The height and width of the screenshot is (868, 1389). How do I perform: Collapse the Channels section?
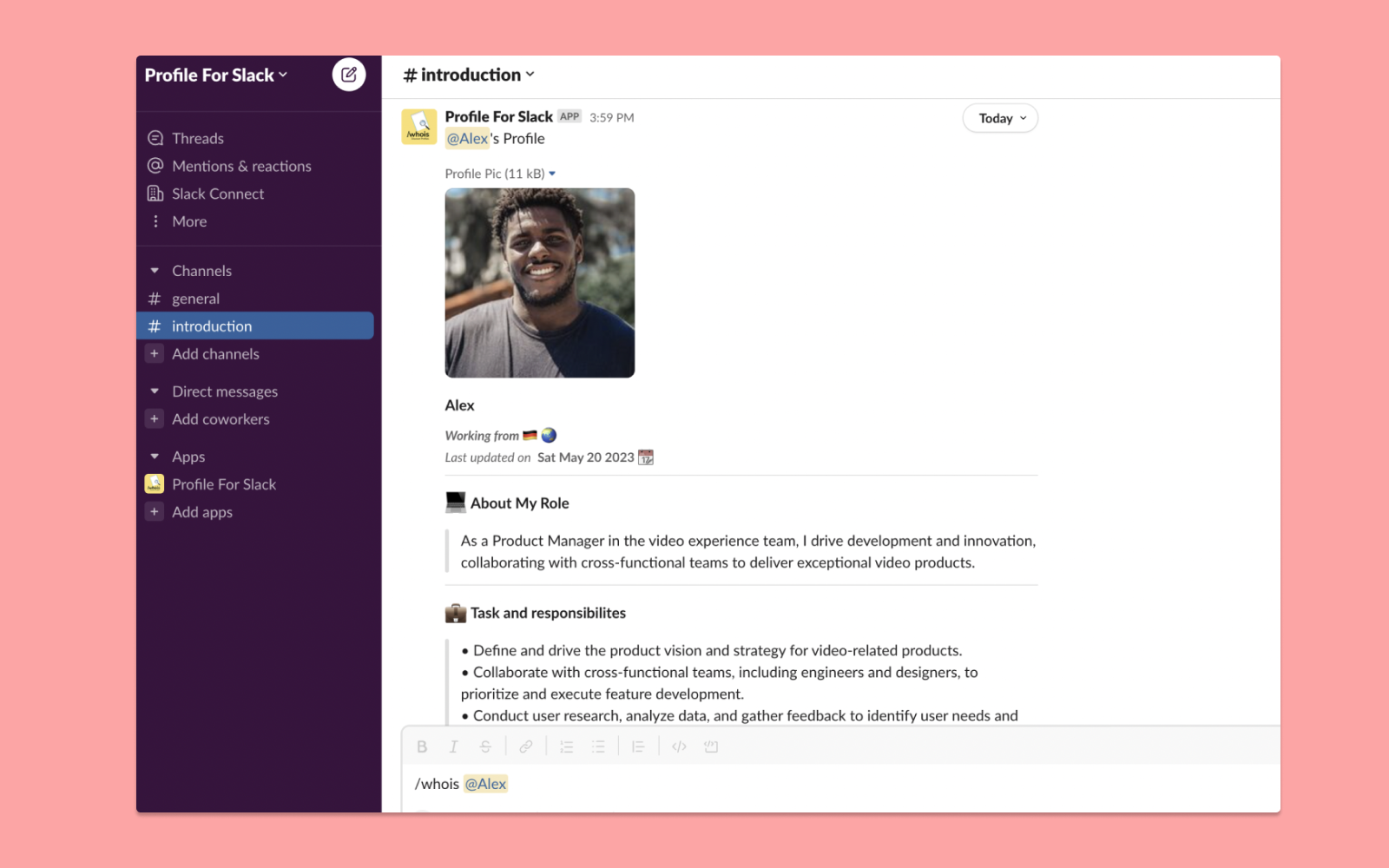(x=155, y=271)
